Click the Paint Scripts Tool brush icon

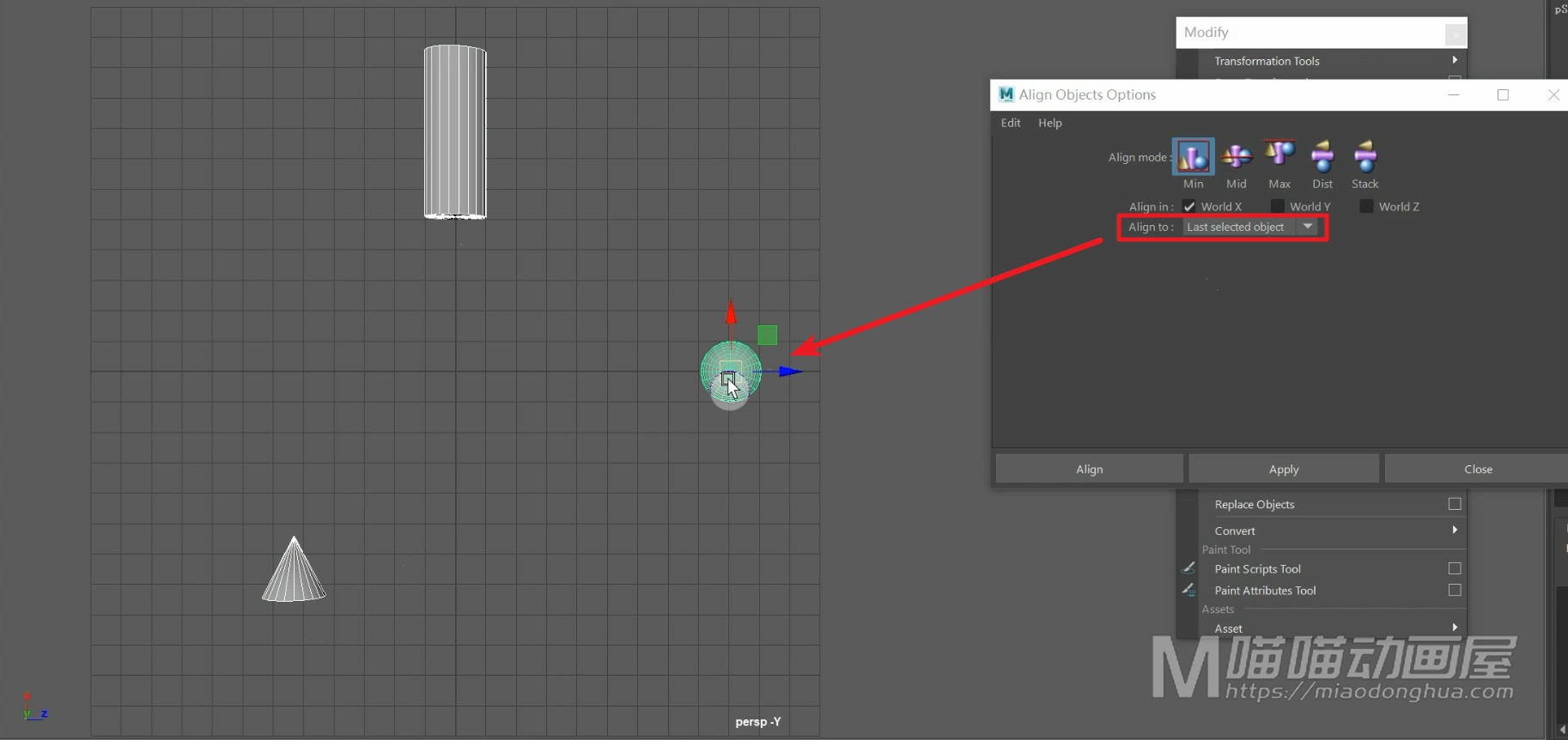1188,567
